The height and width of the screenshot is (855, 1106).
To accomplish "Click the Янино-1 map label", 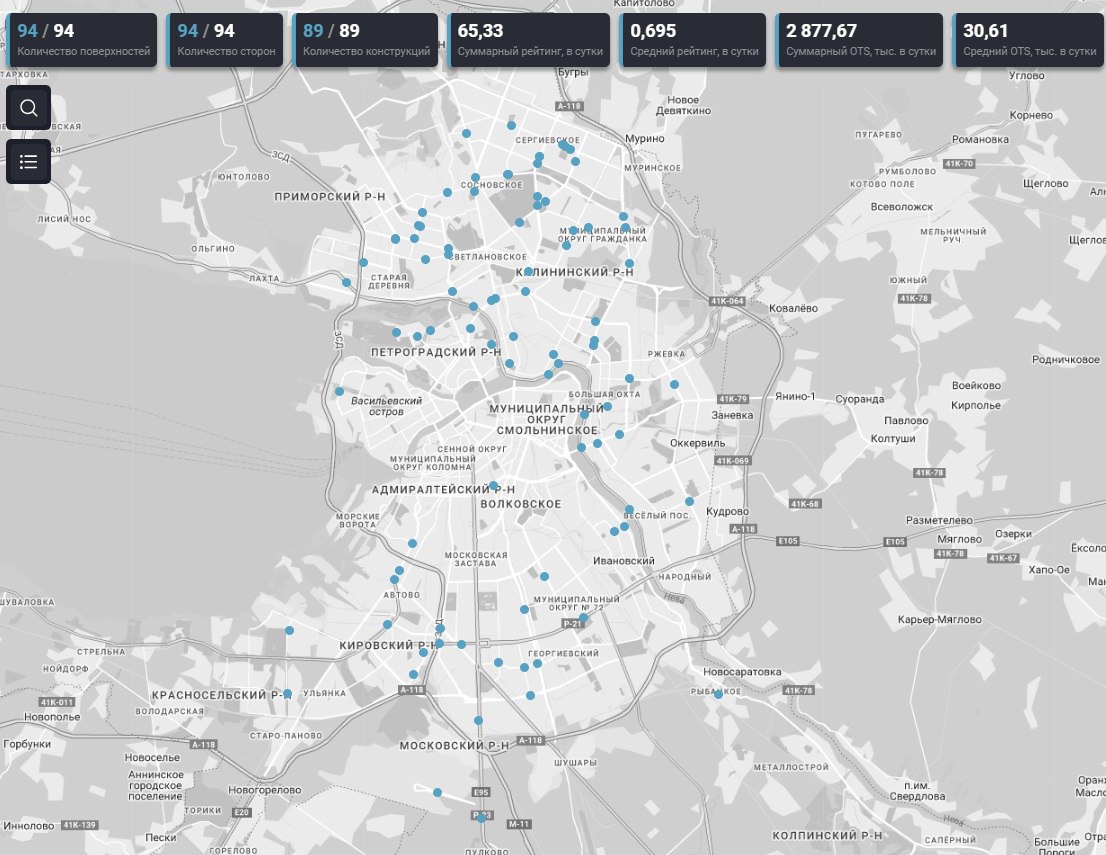I will (795, 396).
